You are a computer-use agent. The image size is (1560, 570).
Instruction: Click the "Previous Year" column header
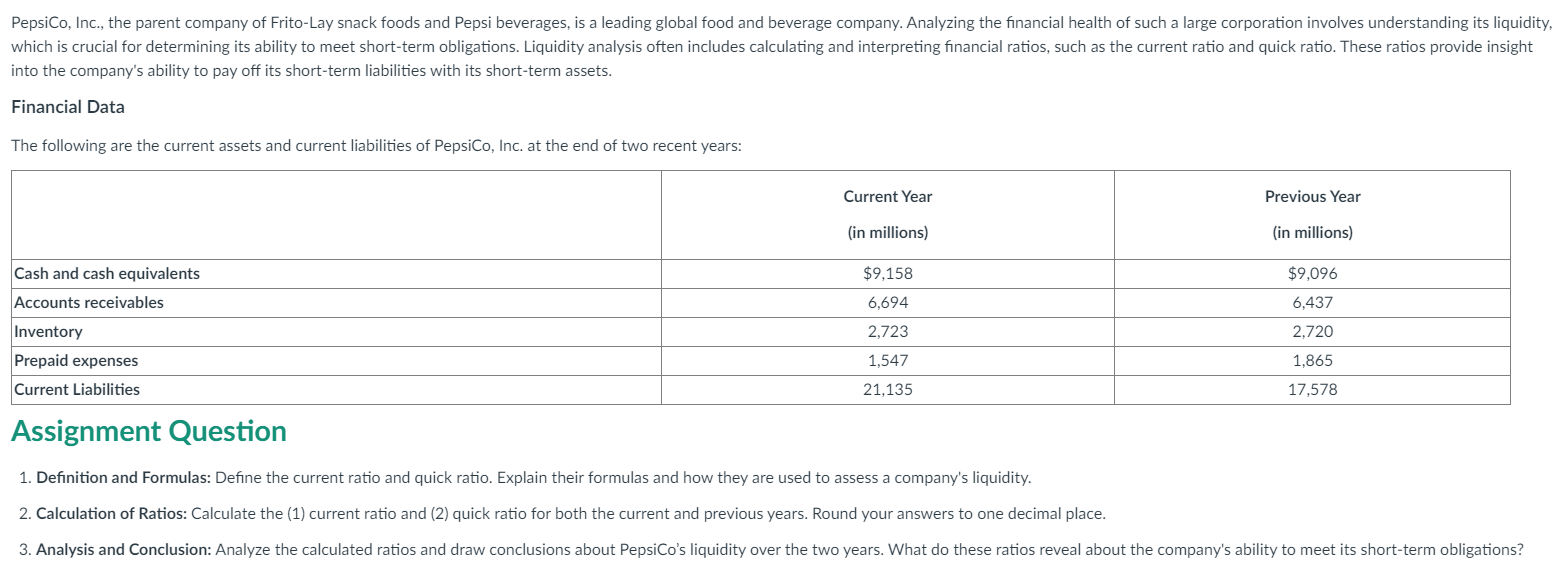coord(1312,197)
